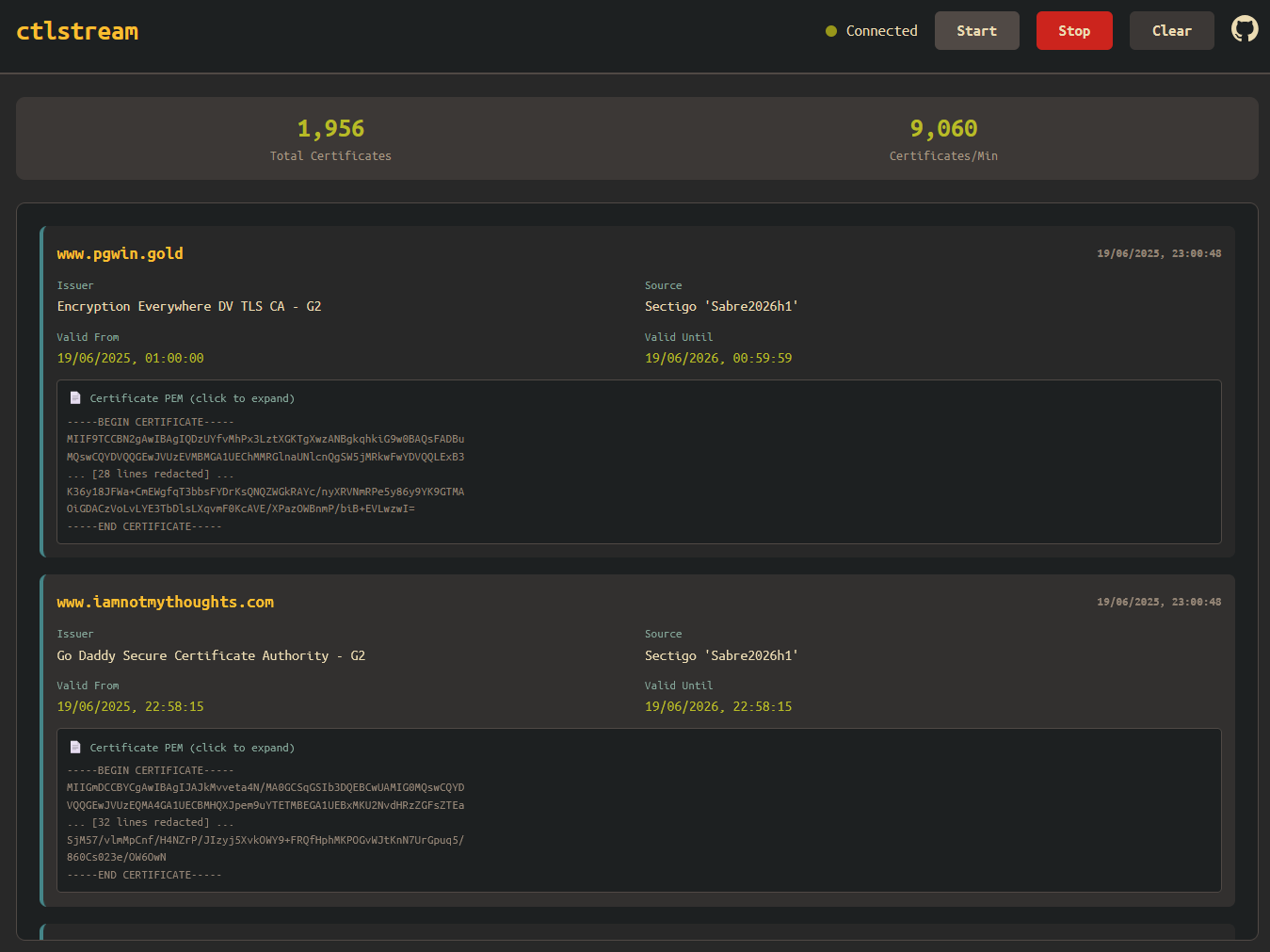
Task: Click the 1,956 Total Certificates counter
Action: pyautogui.click(x=330, y=129)
